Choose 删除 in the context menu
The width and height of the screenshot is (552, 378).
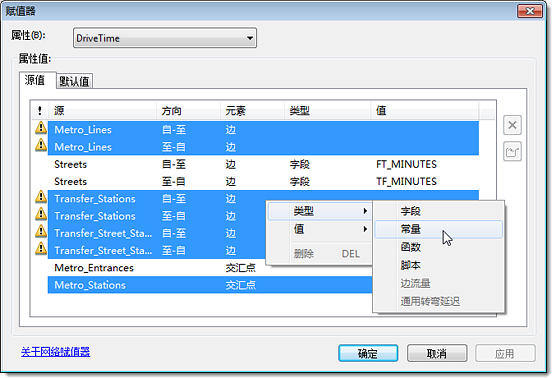[319, 254]
